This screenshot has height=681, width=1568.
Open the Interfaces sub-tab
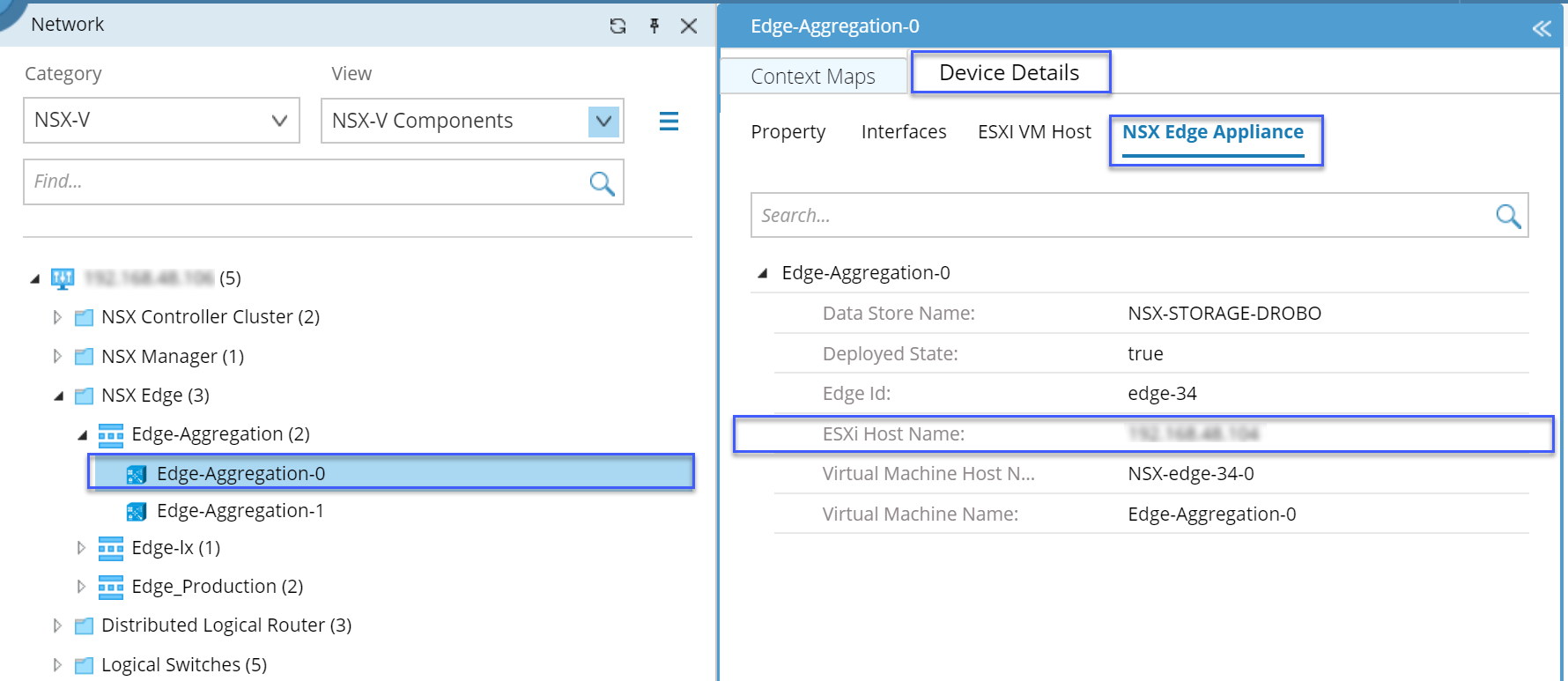(903, 132)
